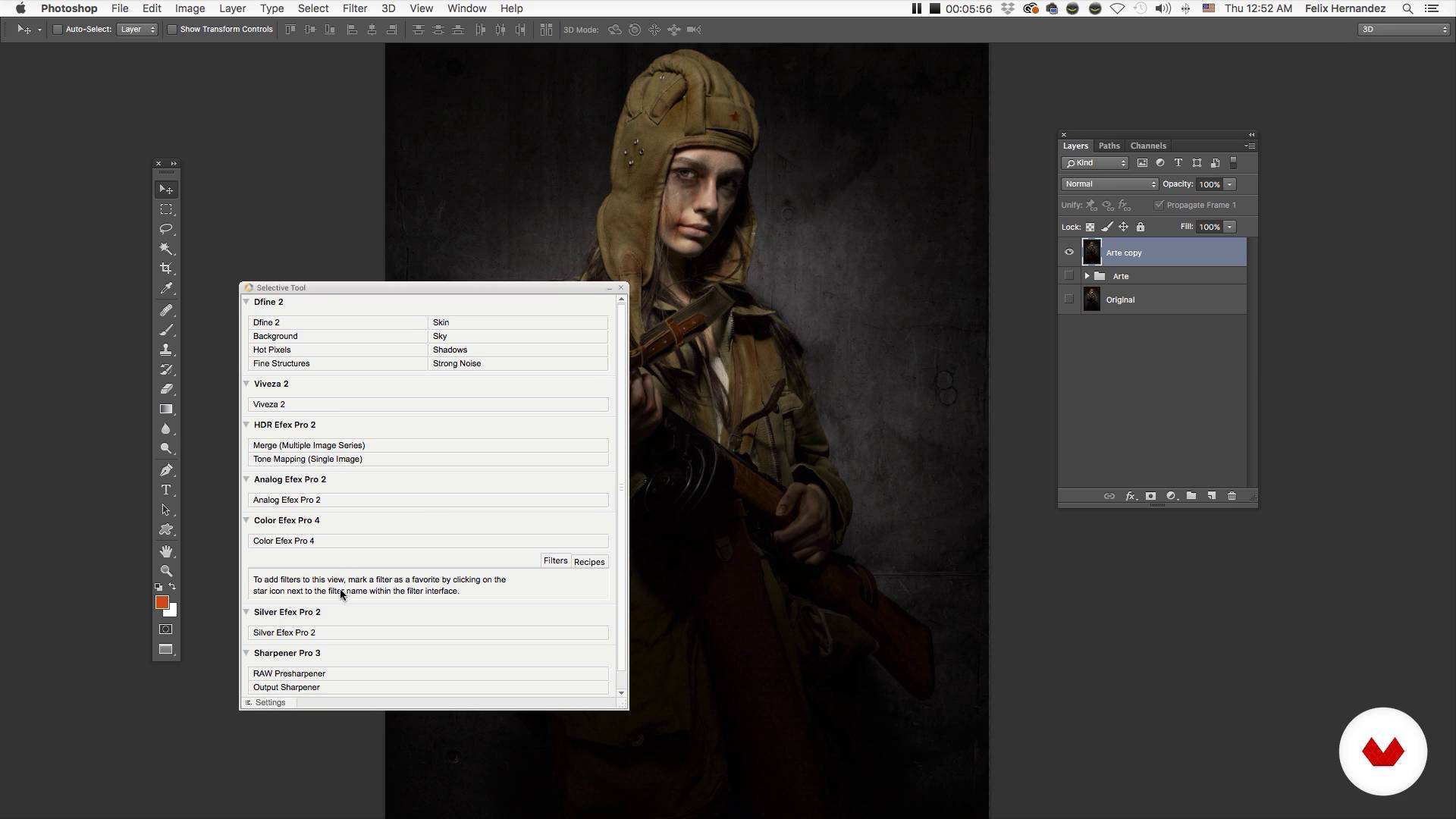
Task: Click the Skin noise reduction button
Action: tap(518, 322)
